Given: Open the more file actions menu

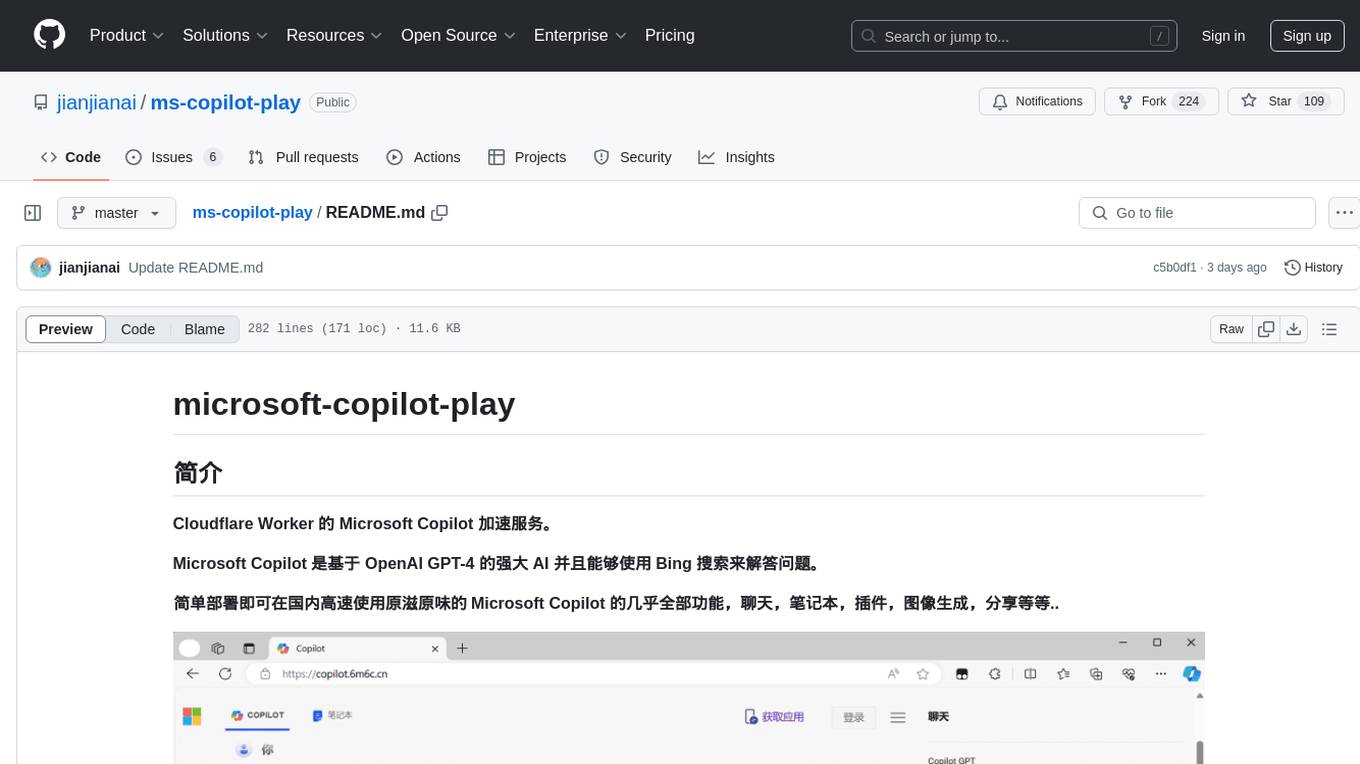Looking at the screenshot, I should [x=1344, y=213].
